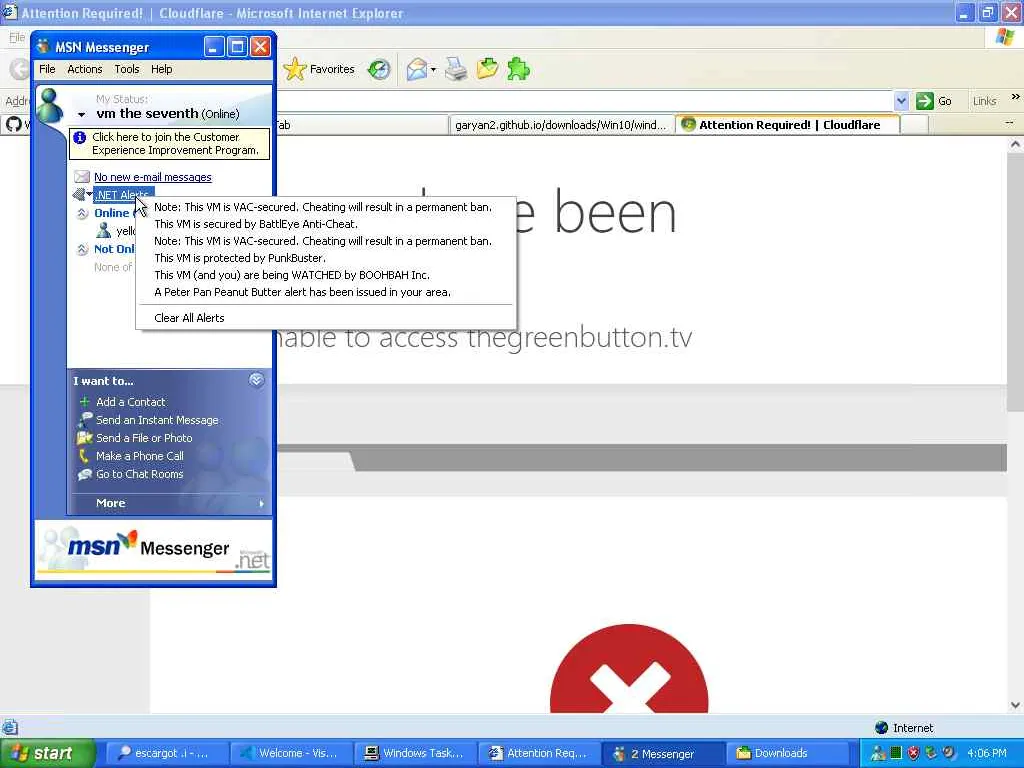
Task: Open the Help menu in MSN Messenger
Action: tap(161, 69)
